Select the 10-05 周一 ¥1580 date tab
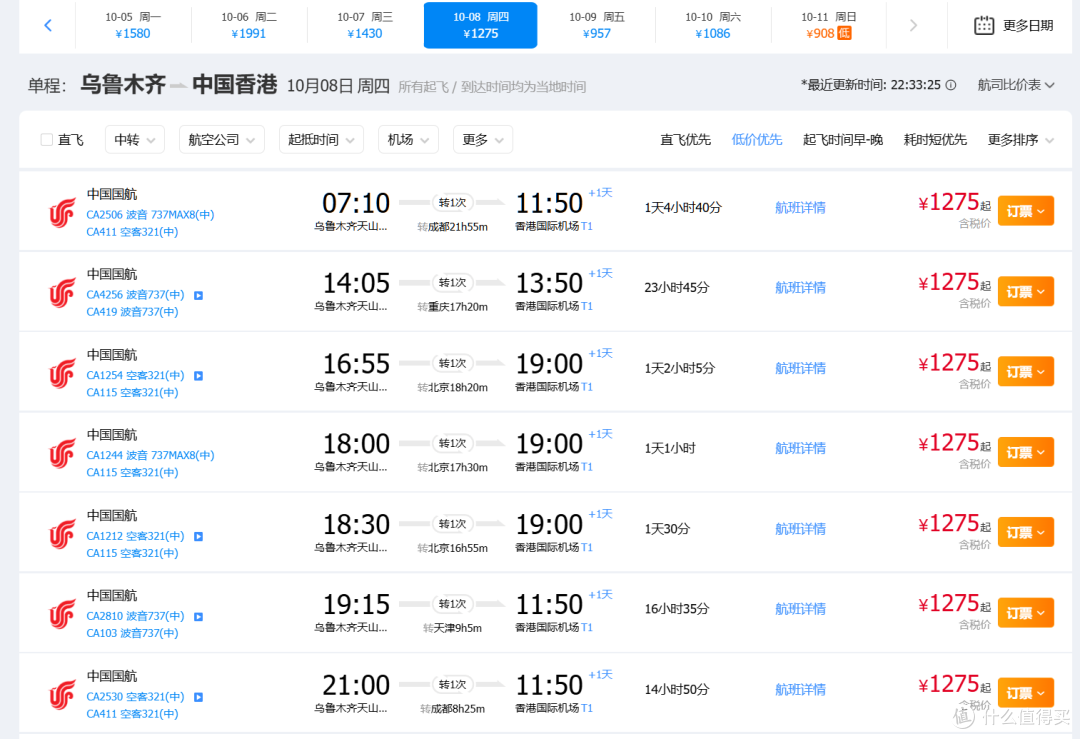 (133, 25)
